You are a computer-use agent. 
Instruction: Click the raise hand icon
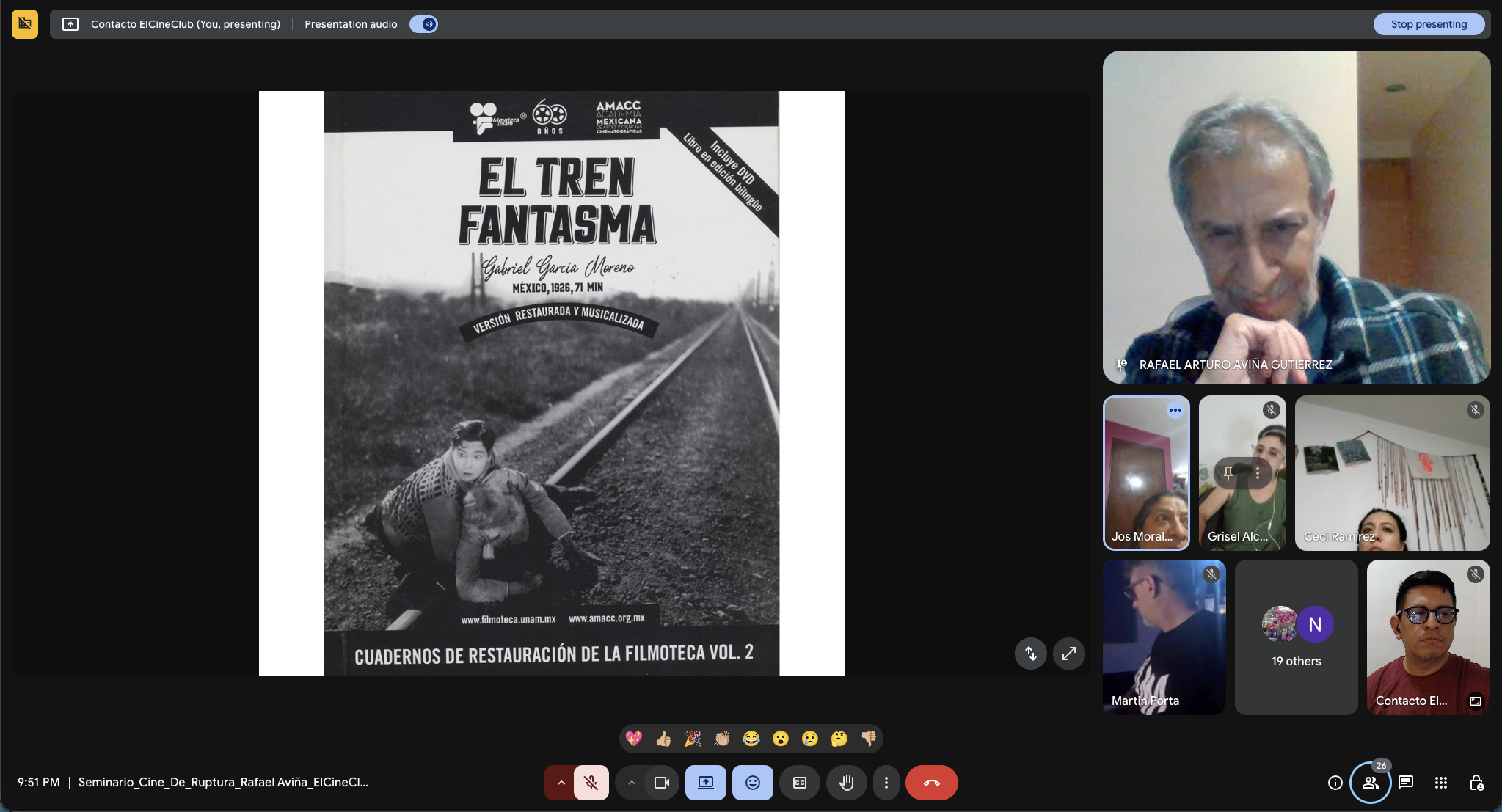click(x=846, y=783)
